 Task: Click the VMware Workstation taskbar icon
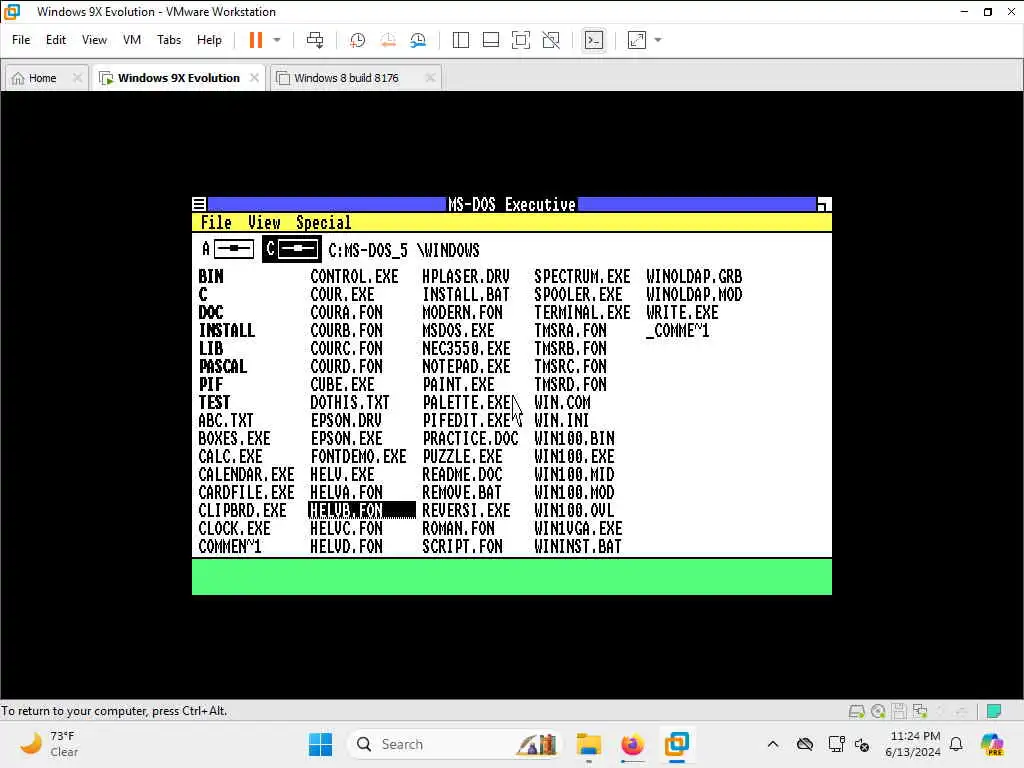(677, 744)
